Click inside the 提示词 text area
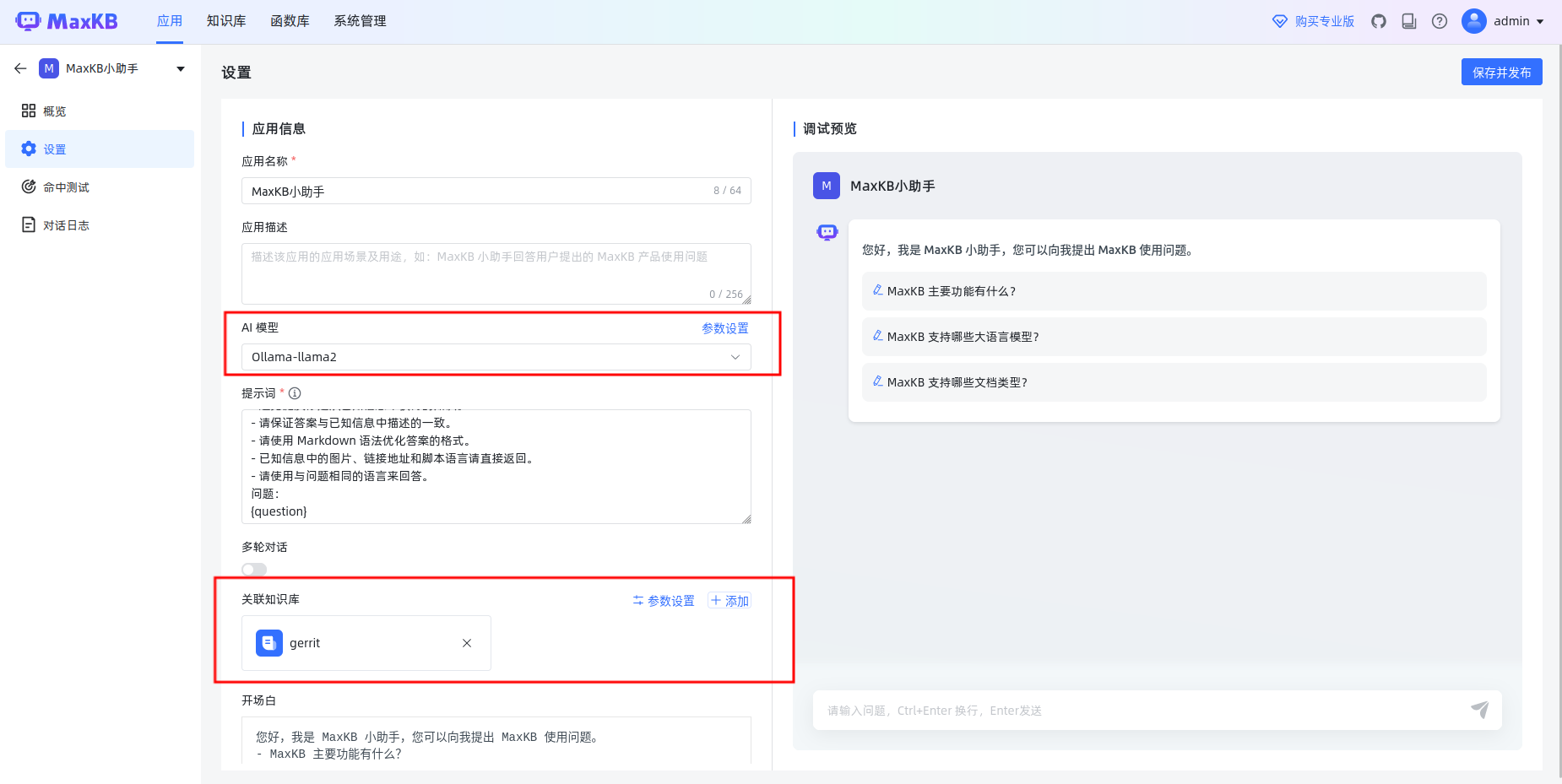This screenshot has height=784, width=1562. (x=496, y=467)
